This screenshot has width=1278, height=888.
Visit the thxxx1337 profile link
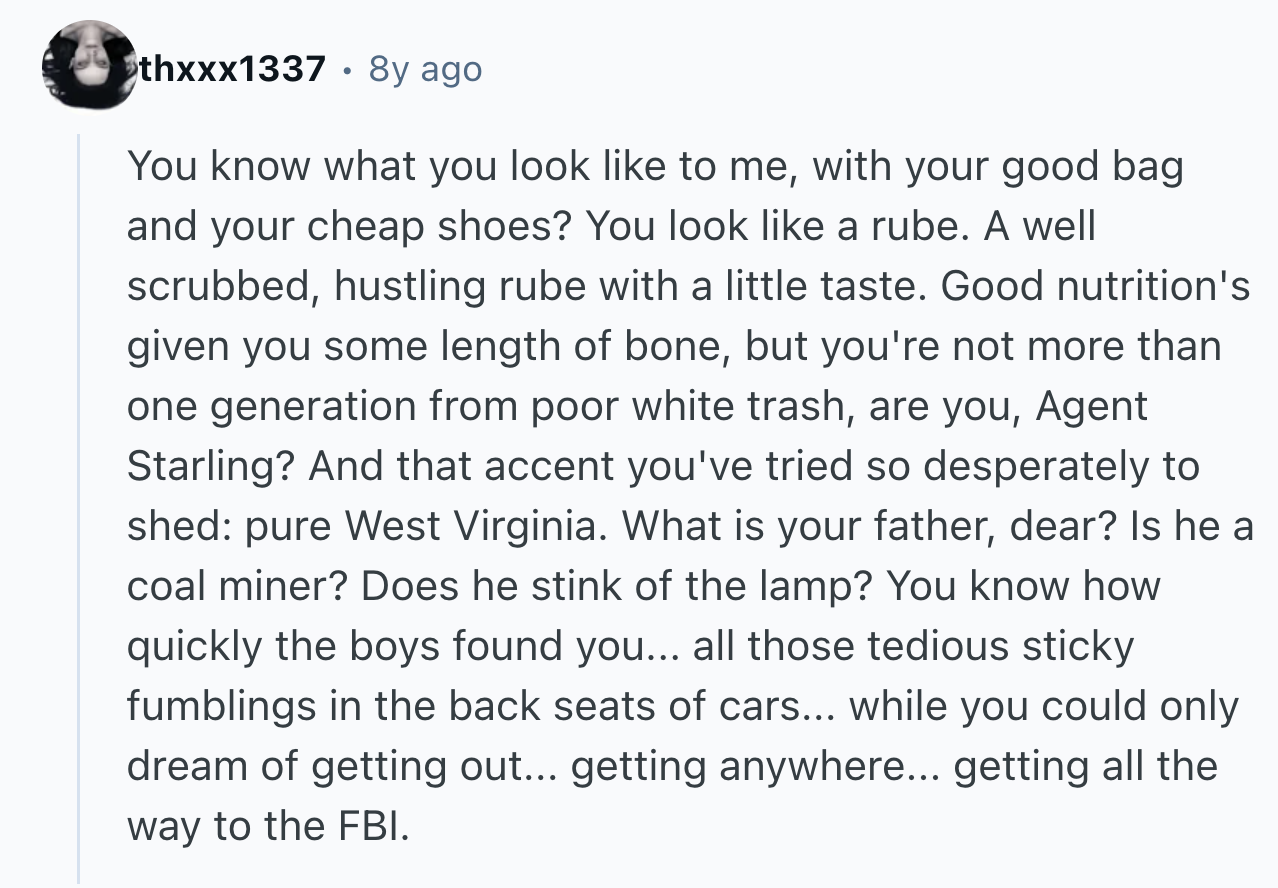(x=232, y=69)
